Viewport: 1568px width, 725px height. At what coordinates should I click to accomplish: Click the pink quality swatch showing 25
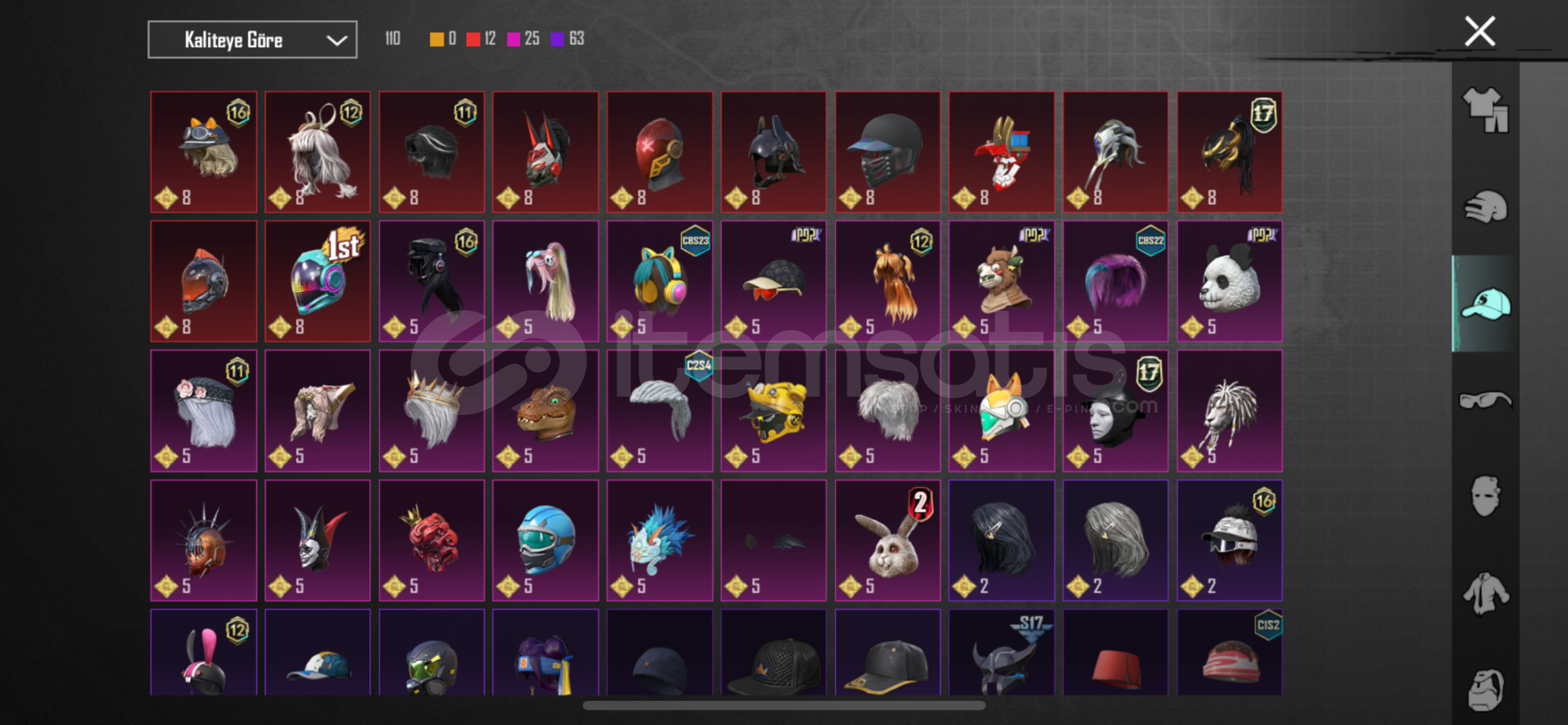pos(514,40)
